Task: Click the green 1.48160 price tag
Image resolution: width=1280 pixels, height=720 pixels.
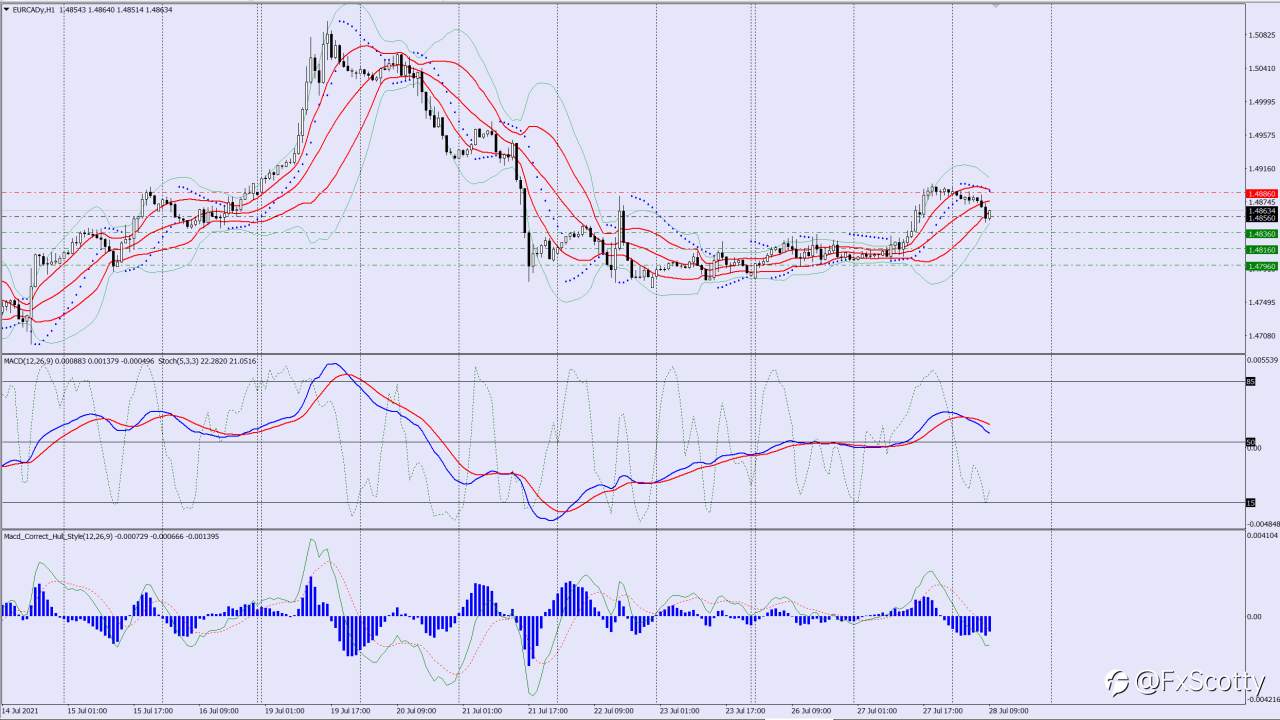Action: pyautogui.click(x=1262, y=249)
